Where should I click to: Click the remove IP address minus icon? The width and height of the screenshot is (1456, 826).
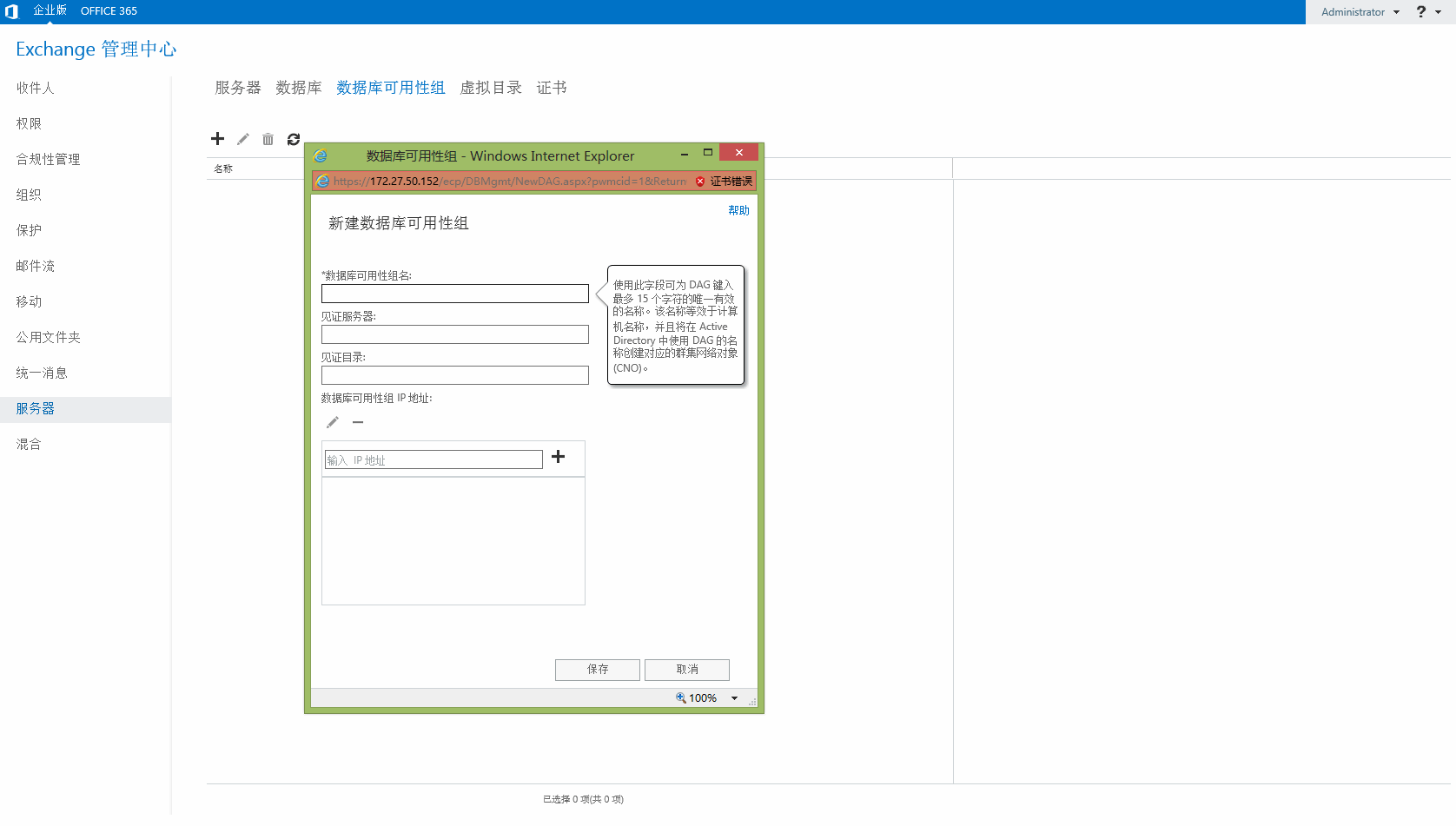(x=358, y=422)
